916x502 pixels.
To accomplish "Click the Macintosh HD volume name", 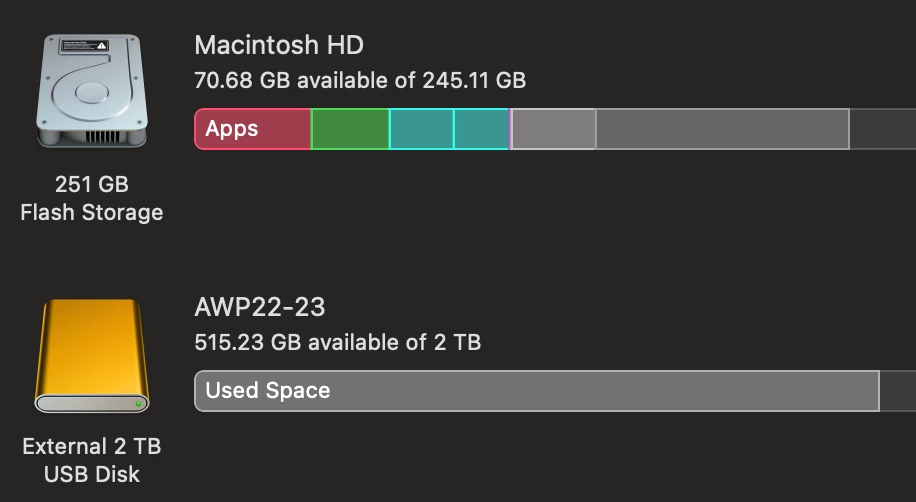I will coord(279,45).
